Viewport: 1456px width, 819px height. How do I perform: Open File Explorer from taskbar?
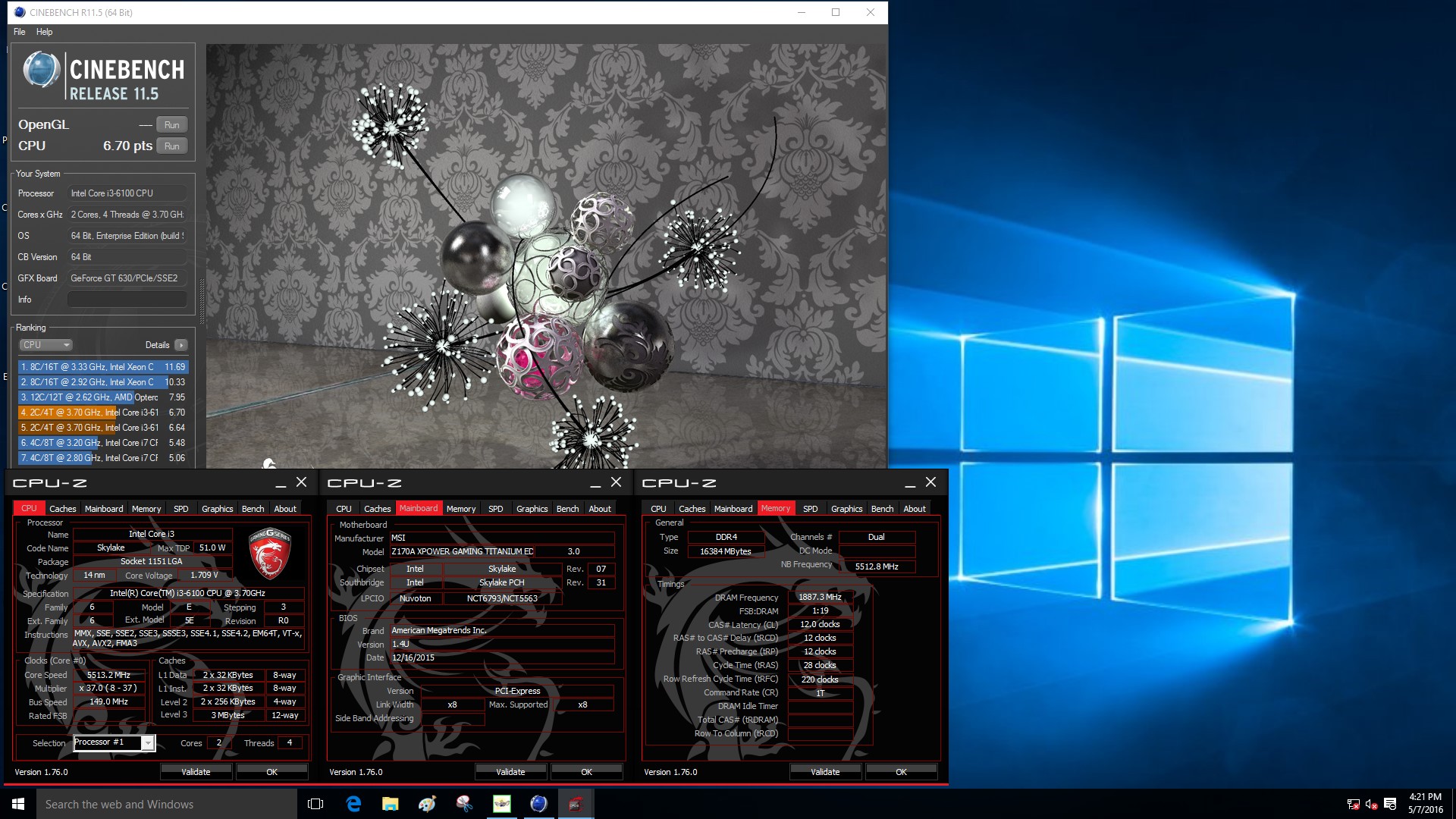pos(390,804)
